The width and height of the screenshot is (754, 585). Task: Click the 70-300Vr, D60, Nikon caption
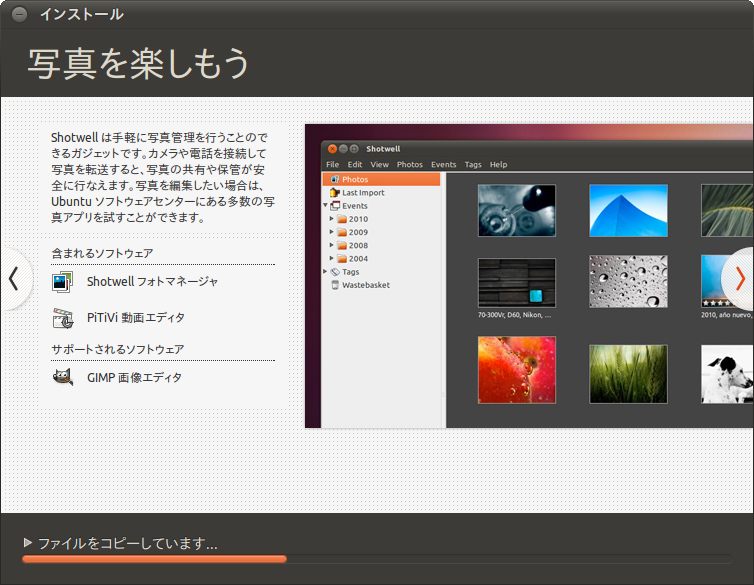(x=515, y=315)
